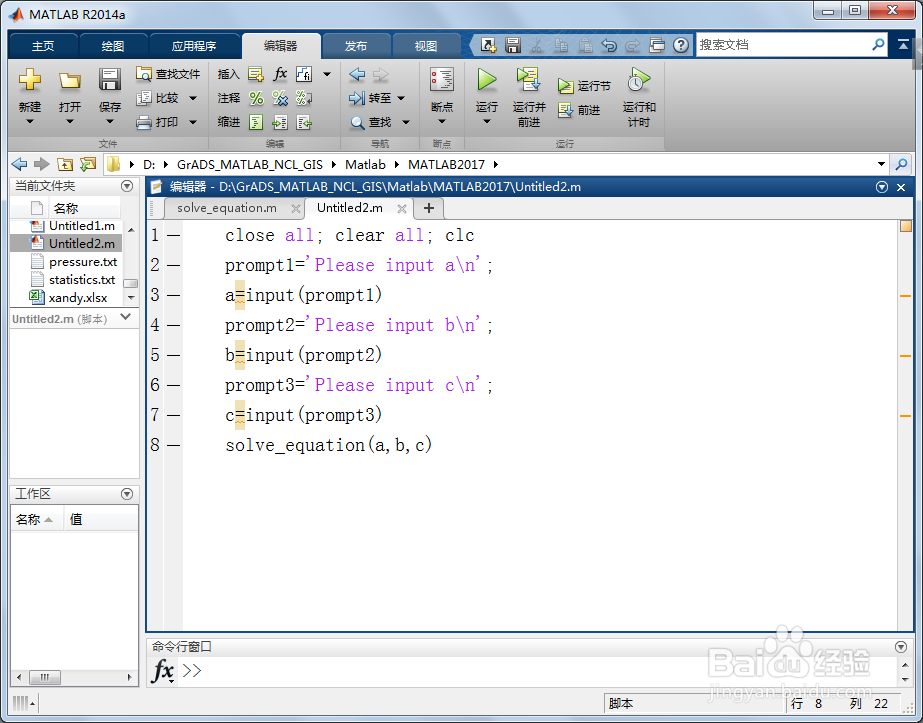This screenshot has height=723, width=923.
Task: Click the browse for folder icon
Action: 88,165
